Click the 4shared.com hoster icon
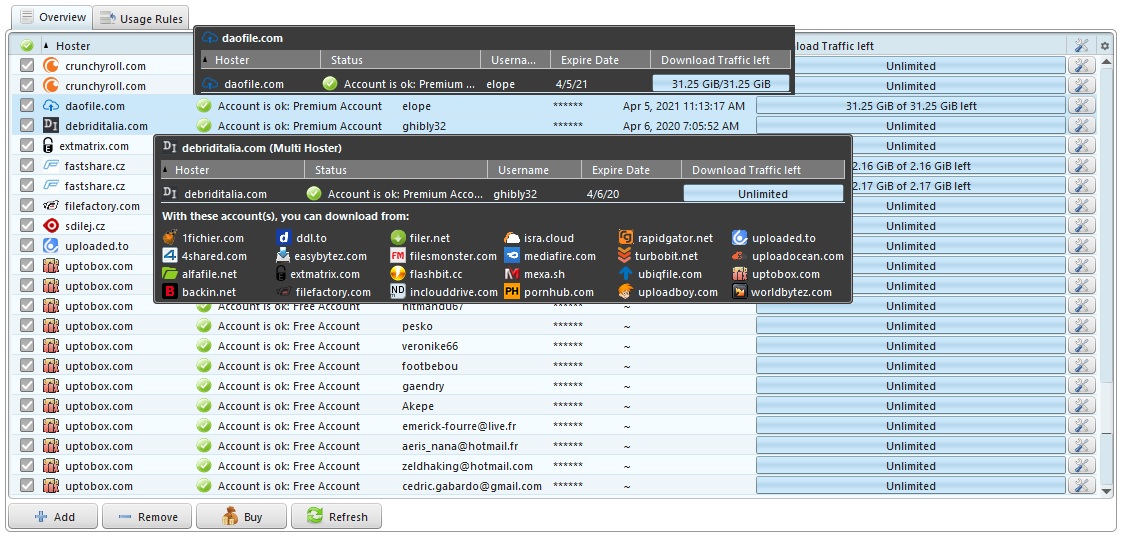The width and height of the screenshot is (1124, 541). click(x=170, y=256)
